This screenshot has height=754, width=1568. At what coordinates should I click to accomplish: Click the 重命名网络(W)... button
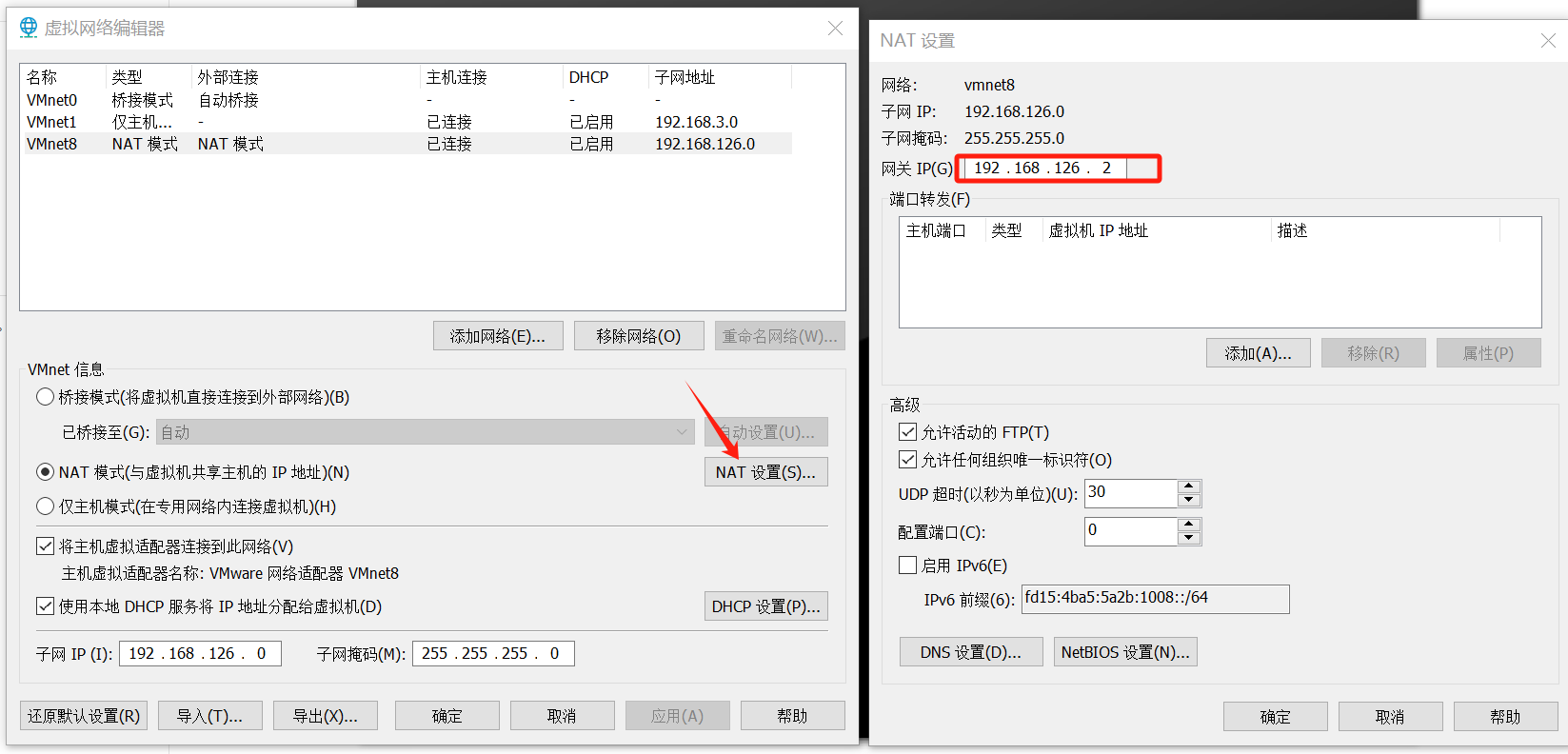[x=780, y=336]
